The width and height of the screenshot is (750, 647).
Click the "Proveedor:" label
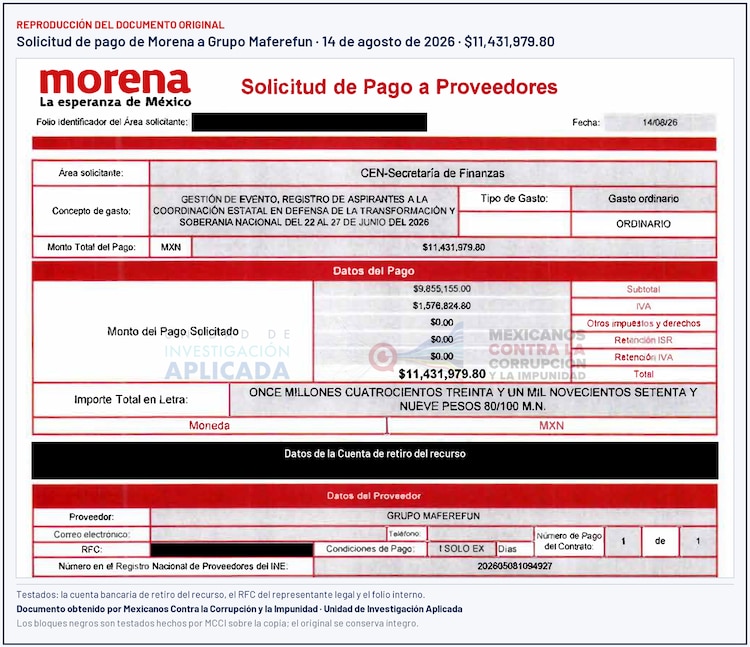[x=91, y=517]
